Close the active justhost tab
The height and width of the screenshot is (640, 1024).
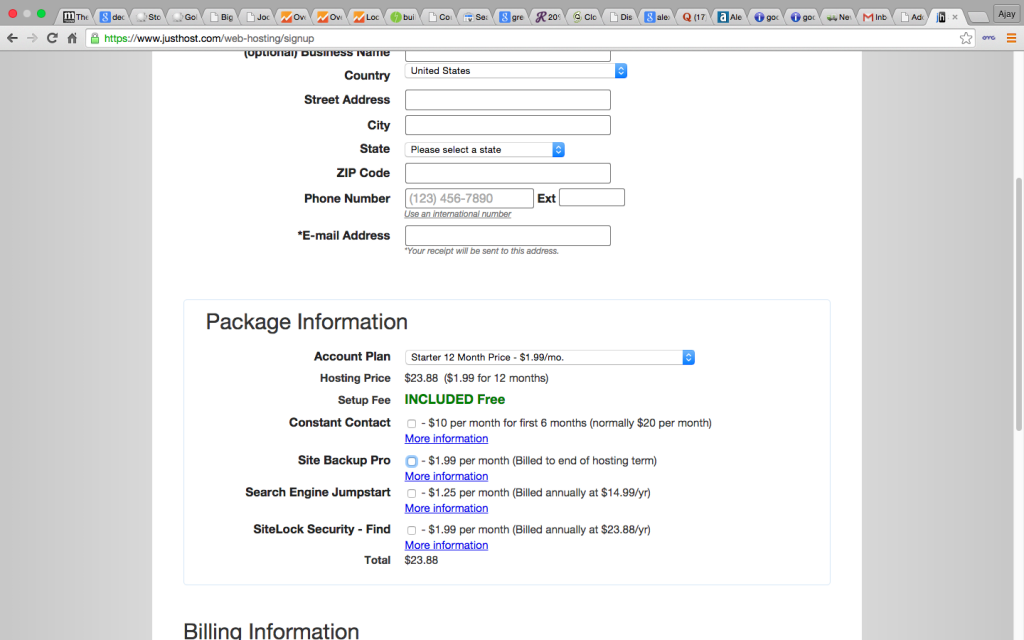coord(956,17)
